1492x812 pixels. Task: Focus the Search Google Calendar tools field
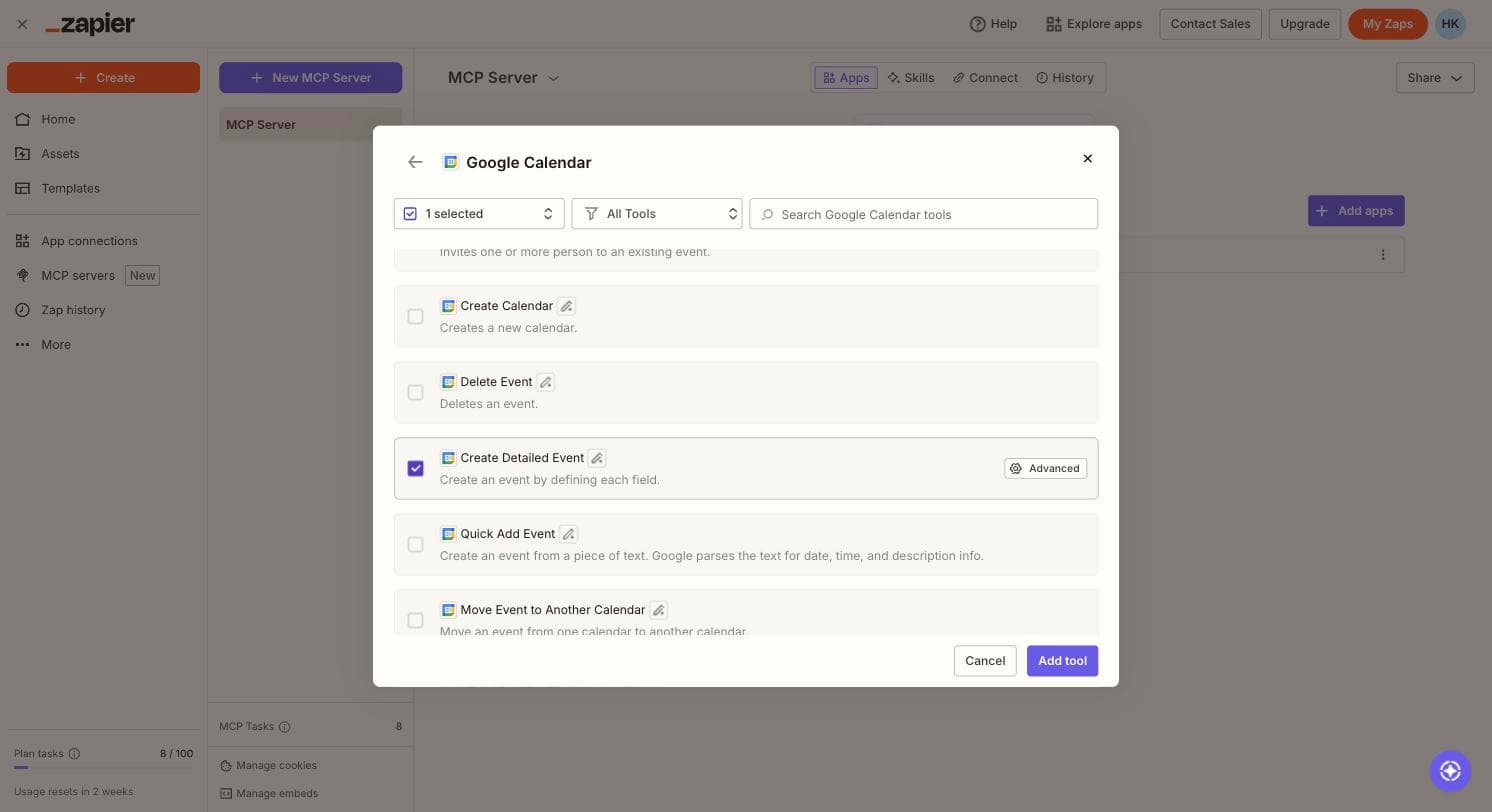point(923,214)
